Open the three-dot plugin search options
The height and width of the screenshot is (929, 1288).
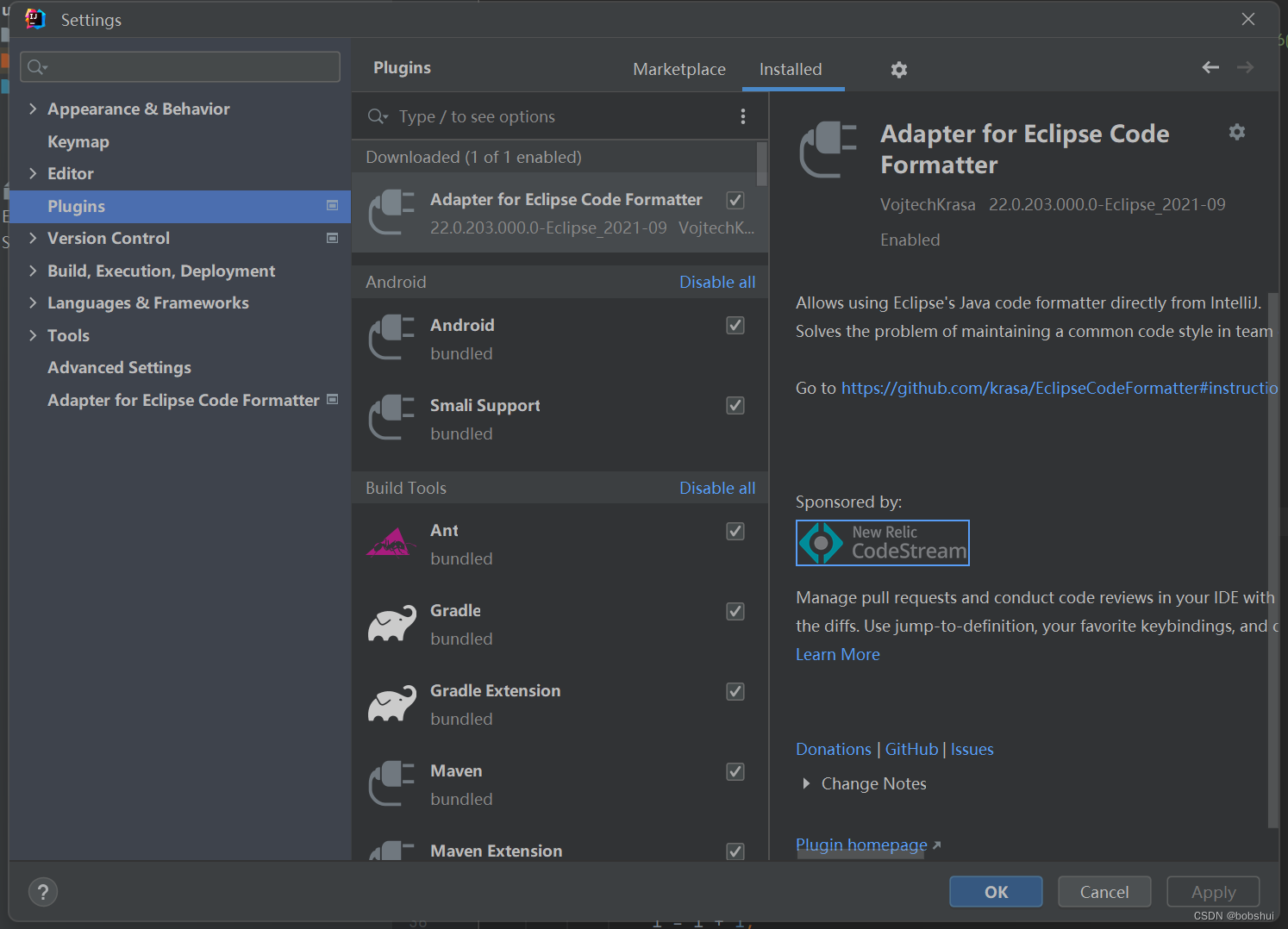tap(743, 116)
